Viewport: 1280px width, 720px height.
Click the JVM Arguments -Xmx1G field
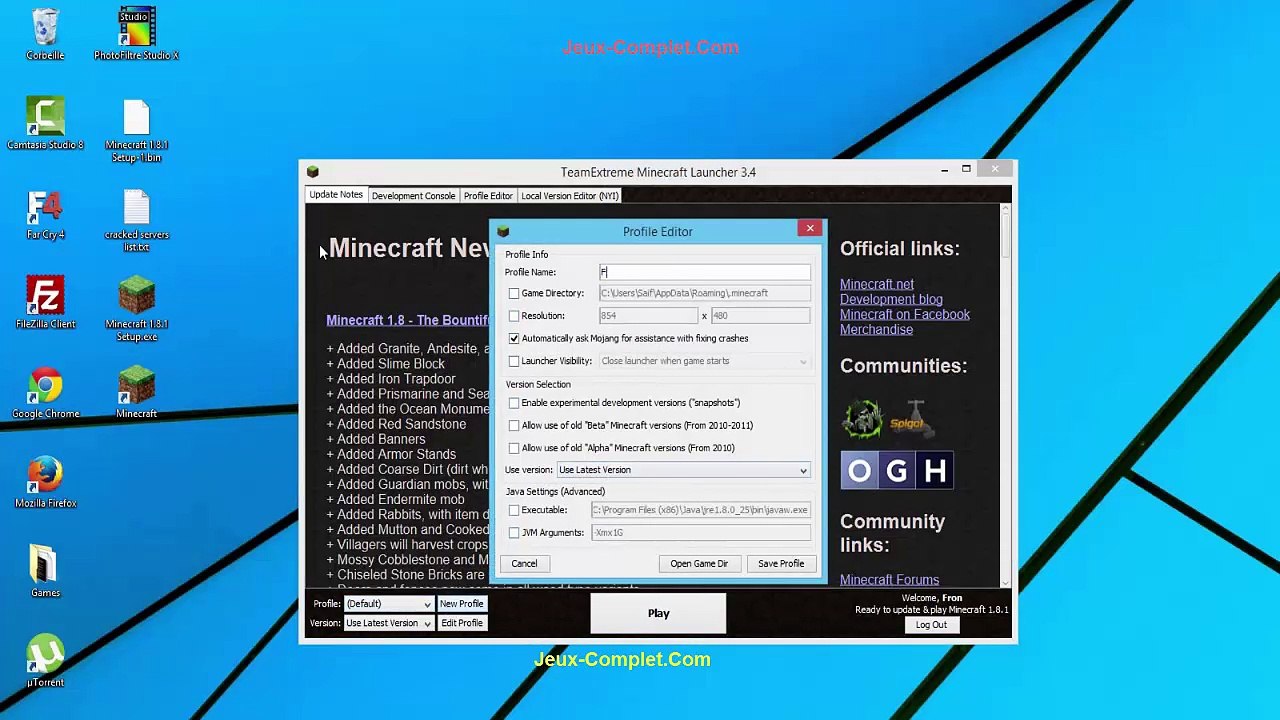700,533
